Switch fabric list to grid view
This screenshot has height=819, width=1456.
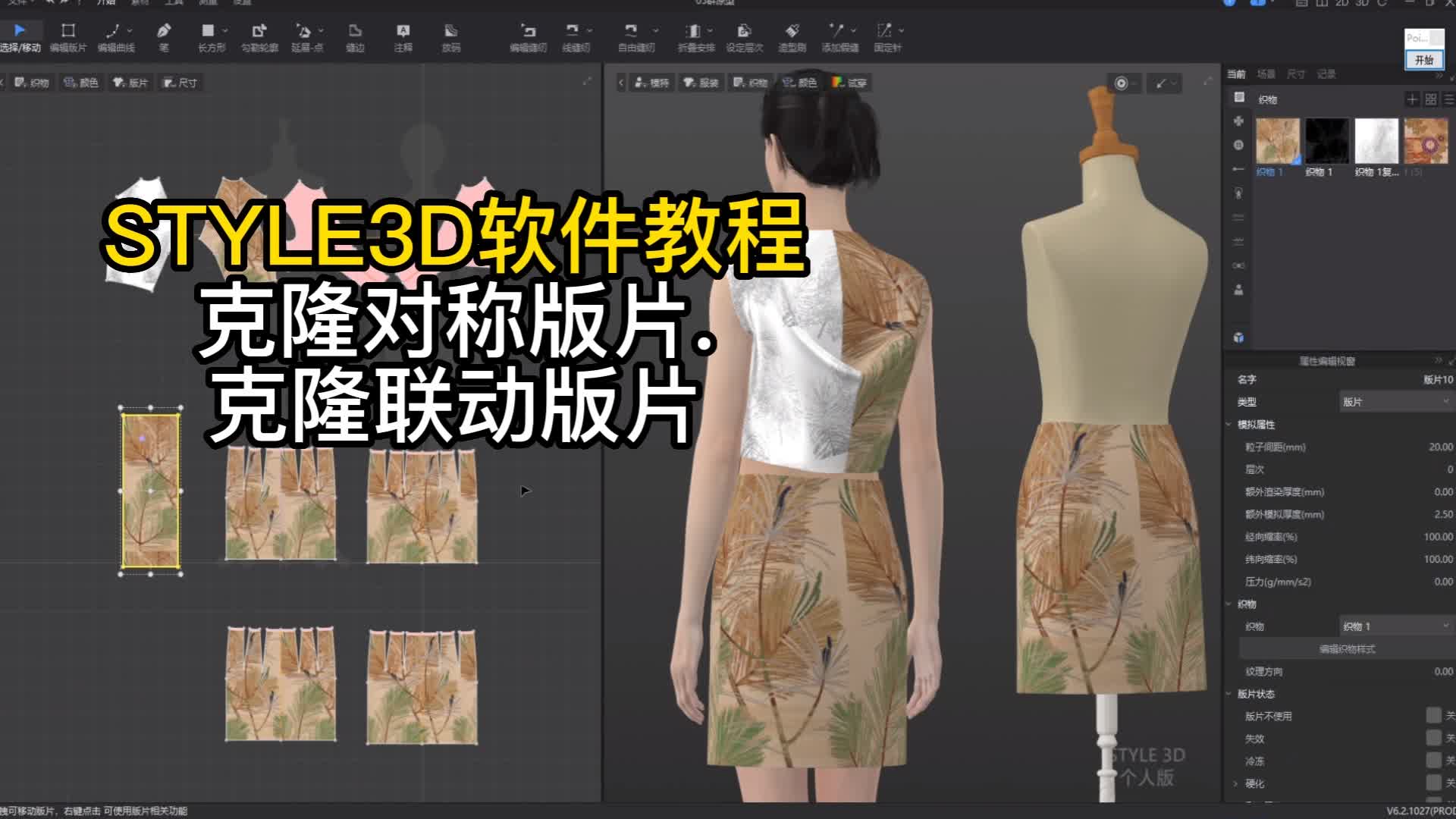click(x=1431, y=99)
